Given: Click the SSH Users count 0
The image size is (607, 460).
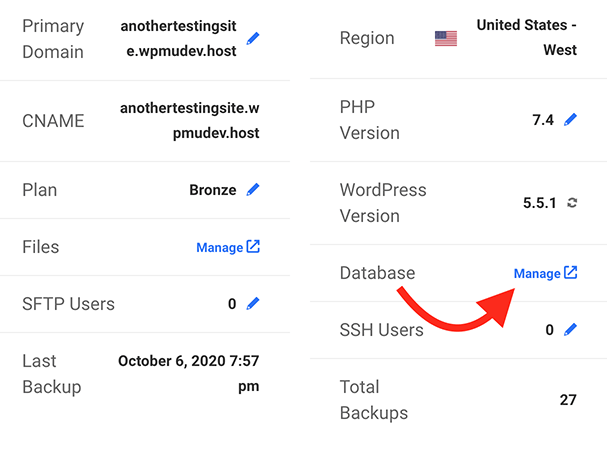Looking at the screenshot, I should (x=549, y=330).
